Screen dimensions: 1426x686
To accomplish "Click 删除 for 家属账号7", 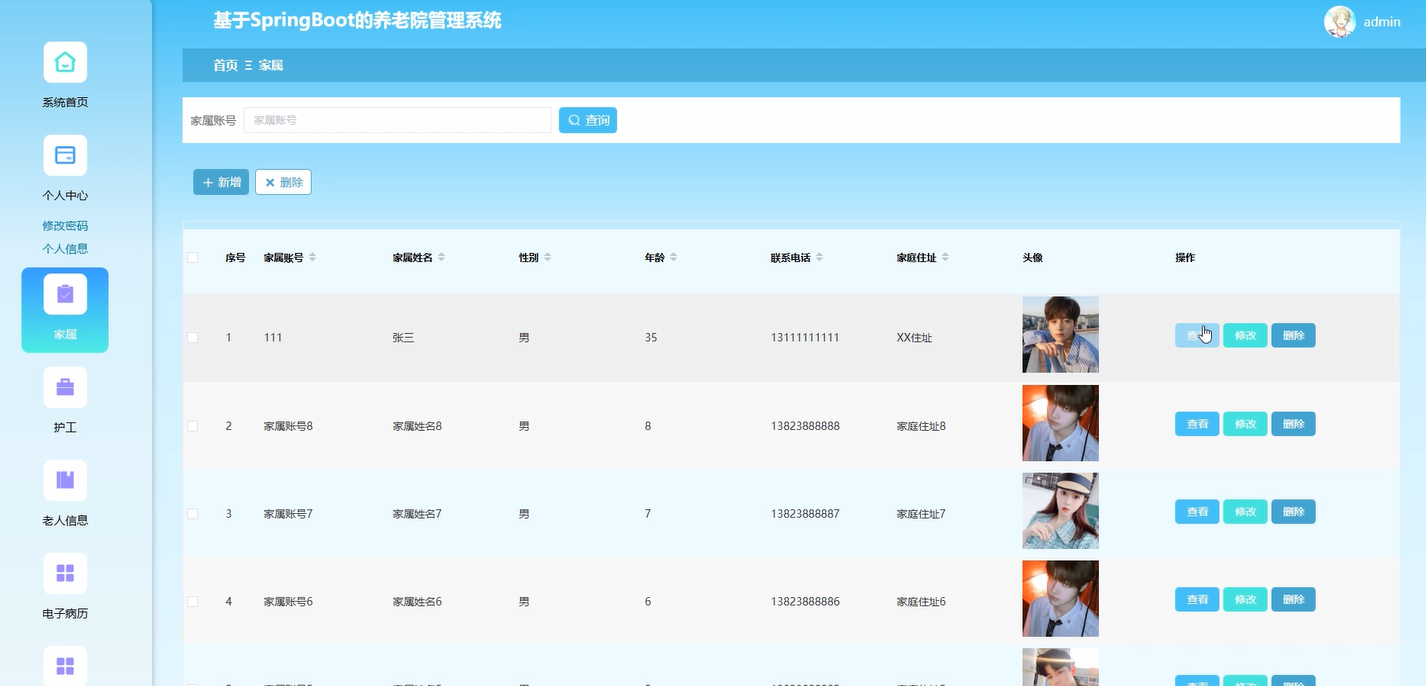I will point(1293,512).
